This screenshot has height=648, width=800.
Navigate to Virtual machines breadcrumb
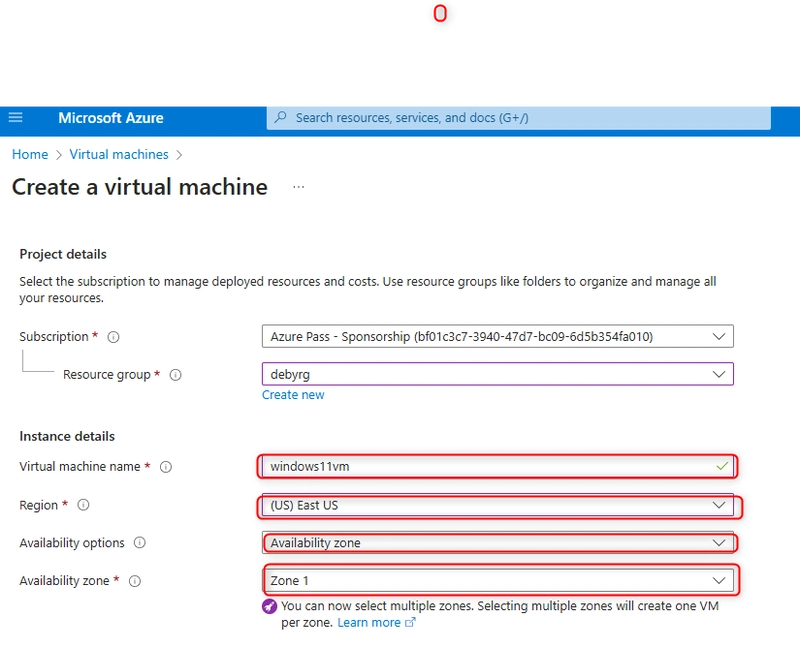pyautogui.click(x=119, y=154)
